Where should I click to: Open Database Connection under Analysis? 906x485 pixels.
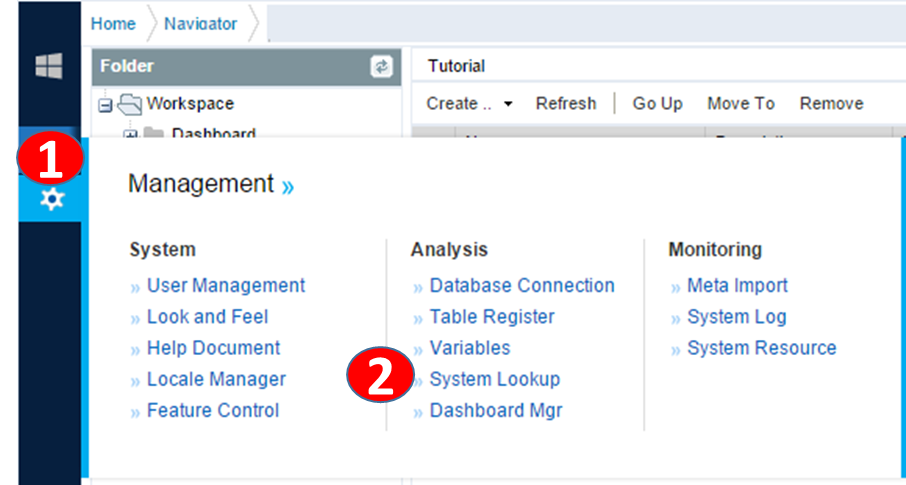click(x=521, y=286)
